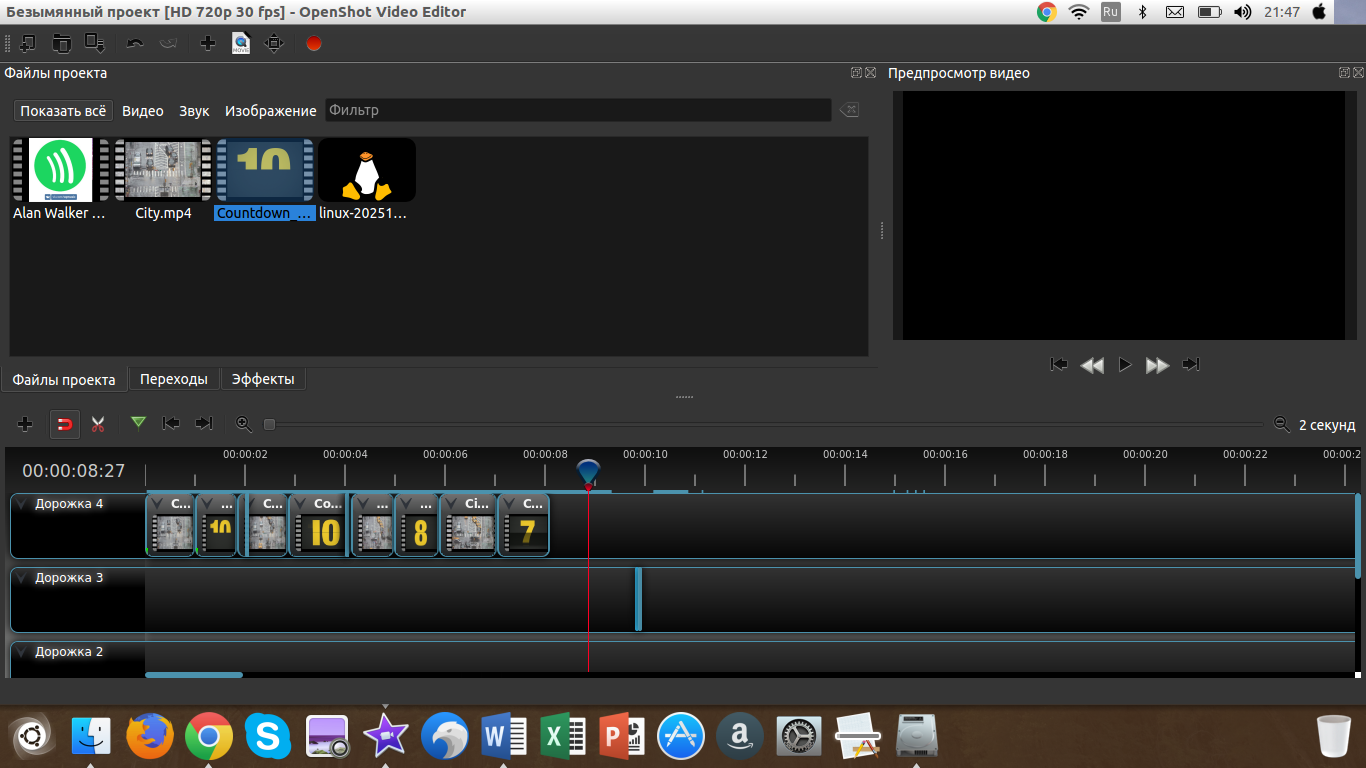Screen dimensions: 1366x768
Task: Click the red Export Video button
Action: (x=314, y=44)
